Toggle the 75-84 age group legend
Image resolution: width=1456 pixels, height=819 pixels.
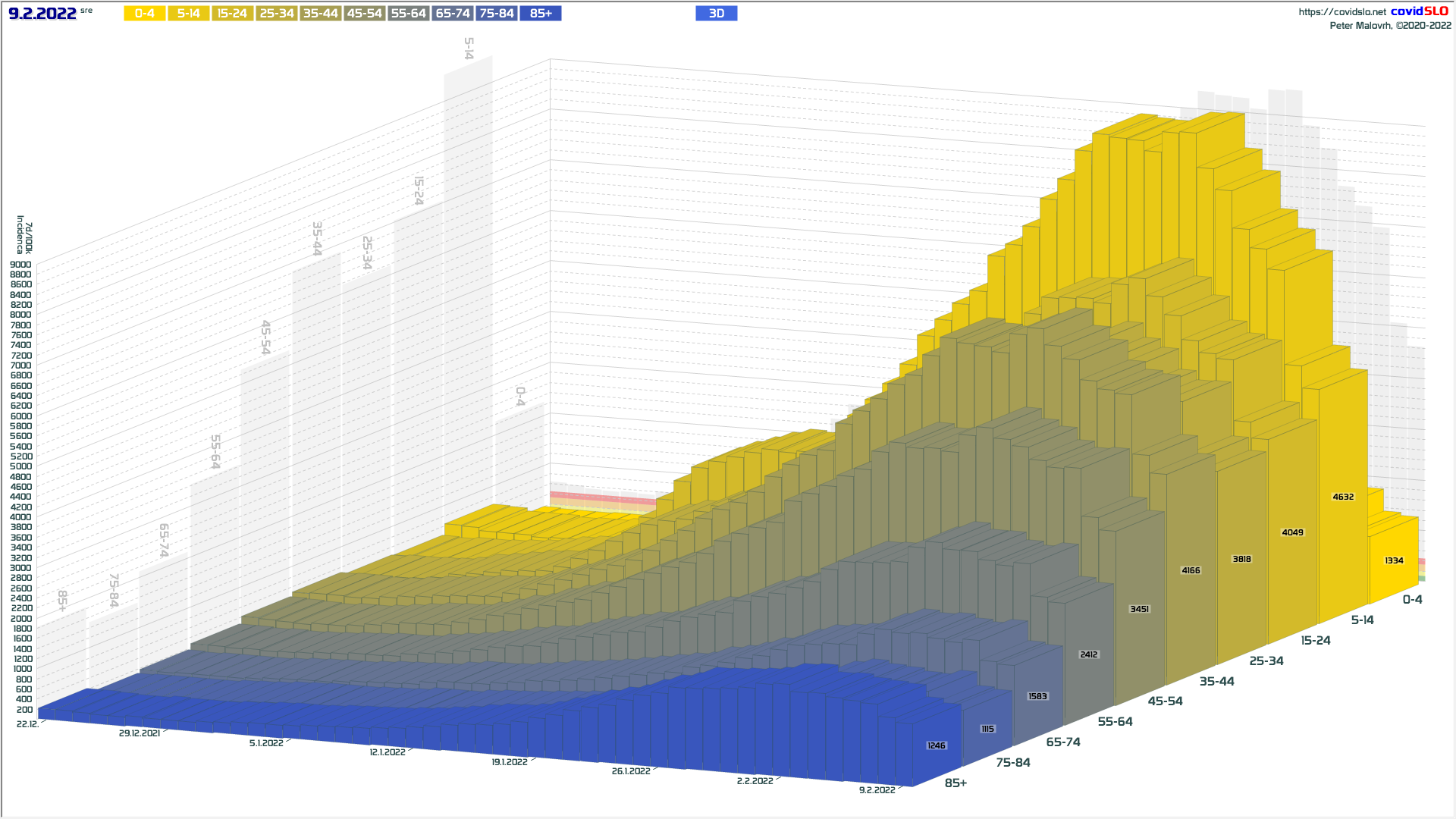(x=497, y=14)
